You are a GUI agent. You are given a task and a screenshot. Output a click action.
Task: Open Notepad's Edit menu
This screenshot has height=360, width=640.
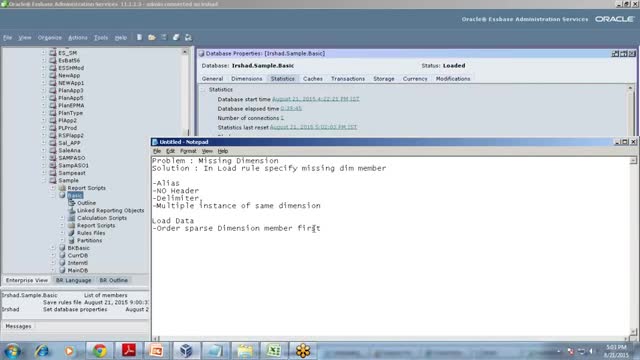(170, 151)
